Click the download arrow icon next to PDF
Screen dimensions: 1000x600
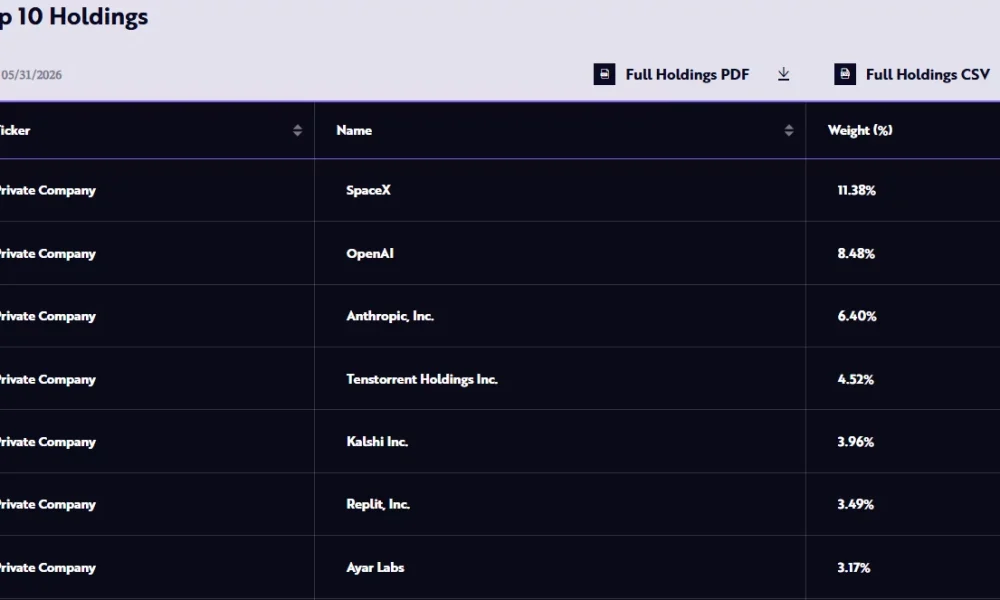click(783, 75)
